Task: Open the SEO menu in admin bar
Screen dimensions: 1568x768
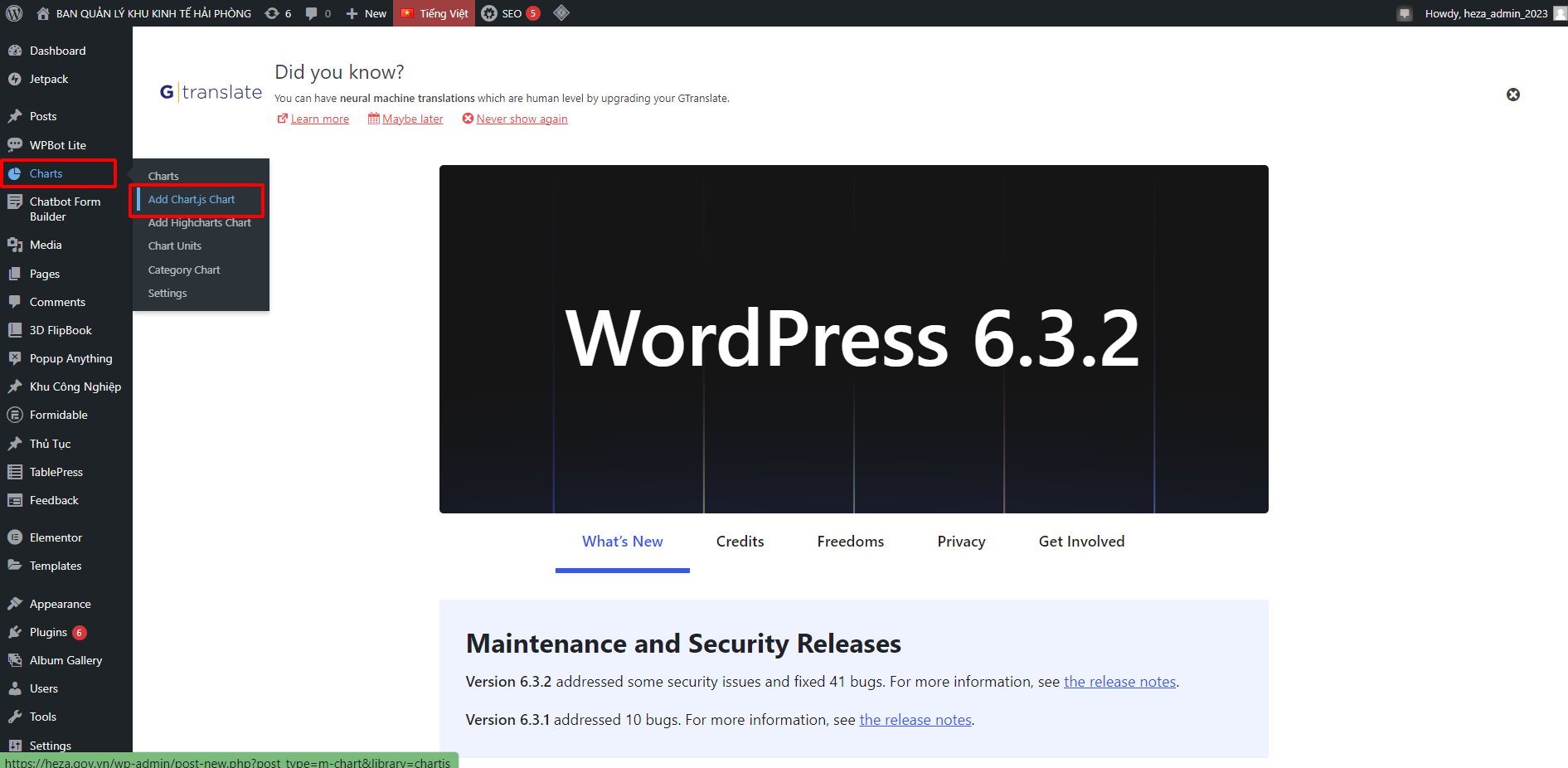Action: (x=511, y=13)
